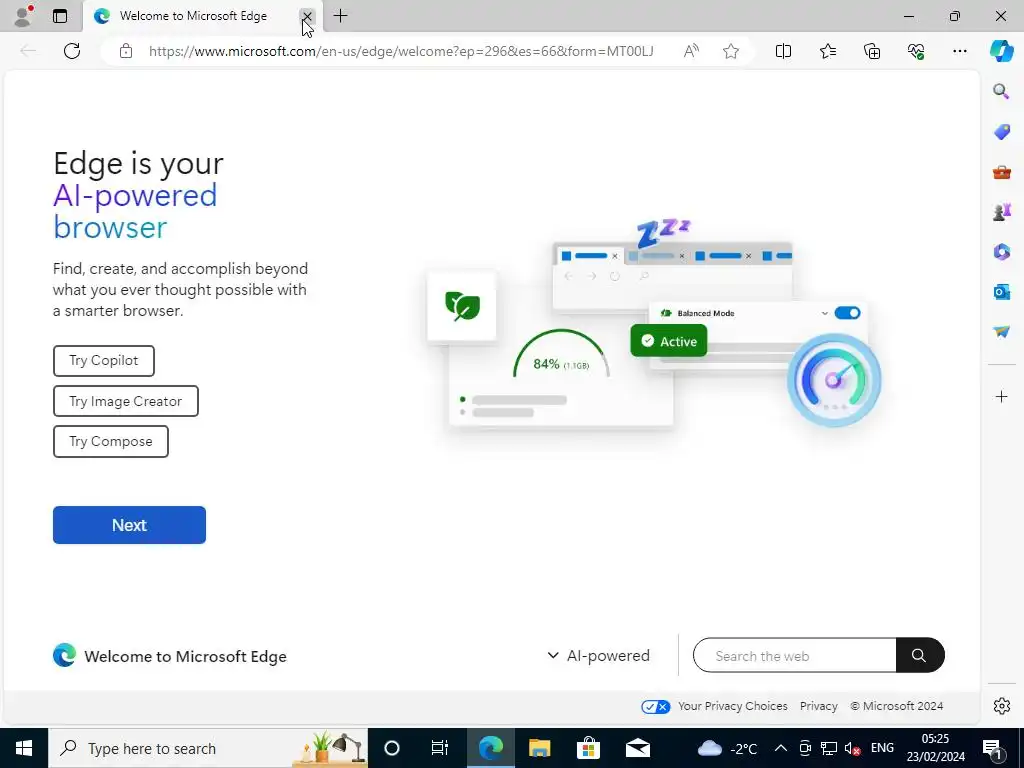Open sidebar Outlook icon
This screenshot has height=768, width=1024.
click(x=1001, y=292)
